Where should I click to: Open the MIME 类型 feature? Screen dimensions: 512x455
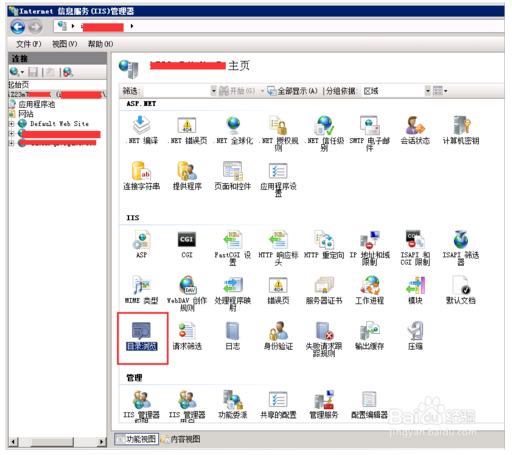tap(142, 290)
